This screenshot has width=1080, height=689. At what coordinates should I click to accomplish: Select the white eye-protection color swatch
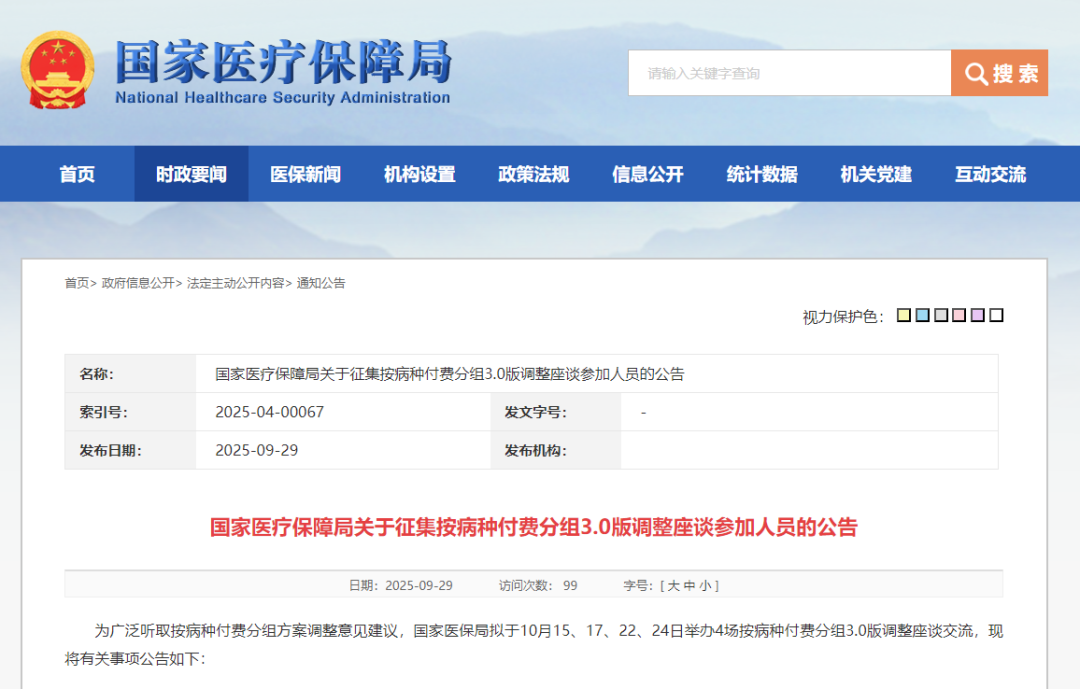[x=995, y=315]
